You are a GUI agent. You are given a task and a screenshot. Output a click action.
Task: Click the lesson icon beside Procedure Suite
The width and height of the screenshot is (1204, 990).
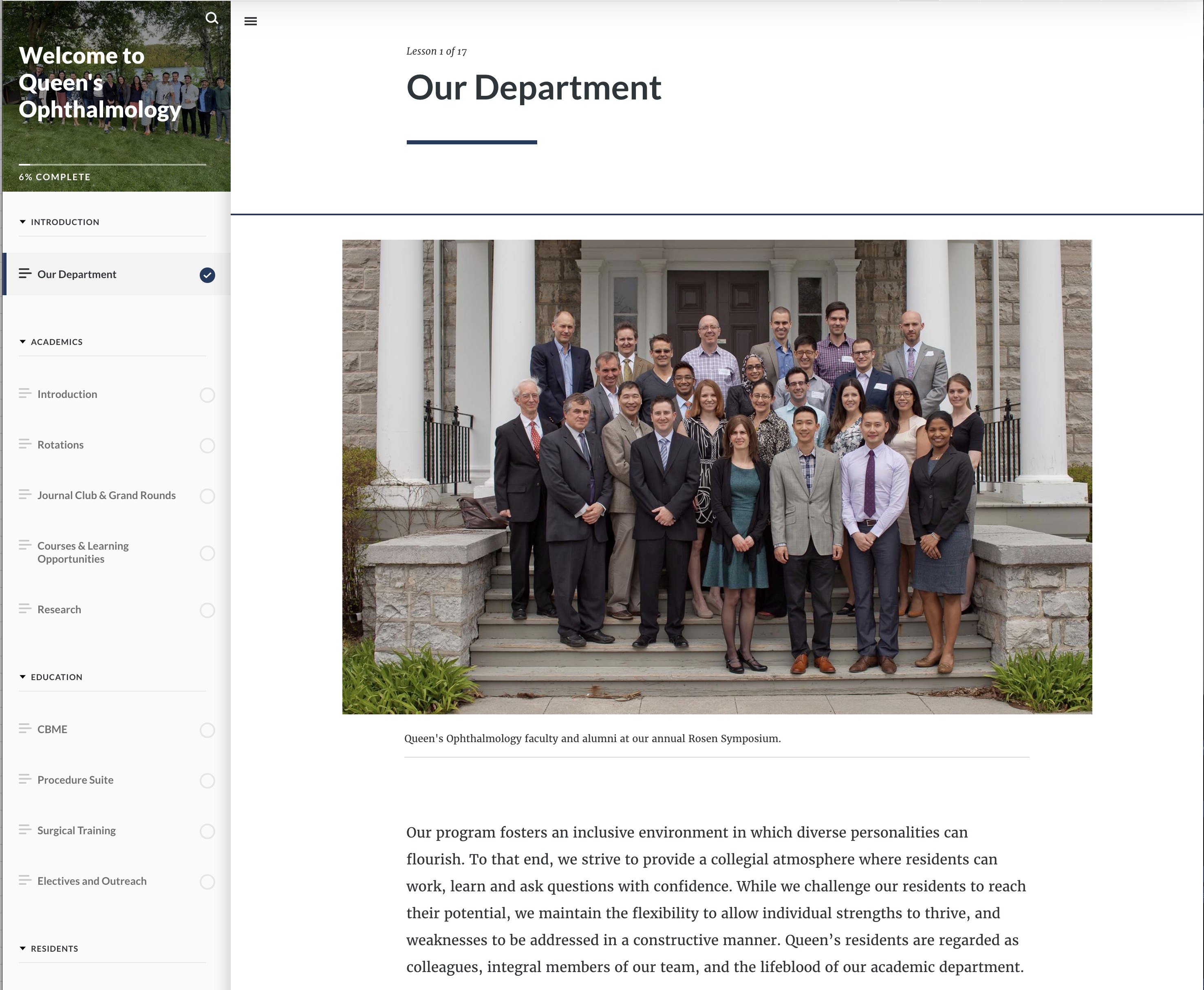point(24,780)
